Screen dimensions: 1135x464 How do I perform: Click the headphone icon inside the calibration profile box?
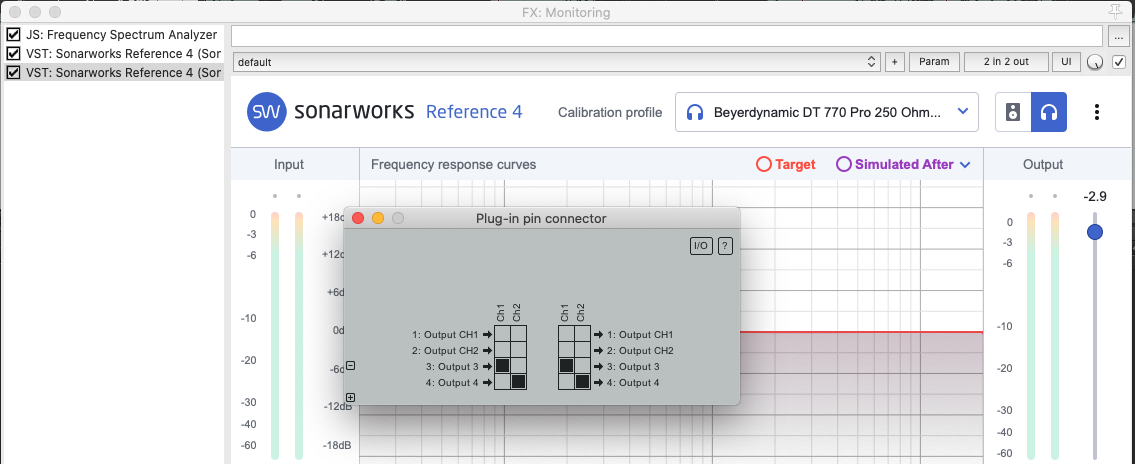pyautogui.click(x=695, y=112)
